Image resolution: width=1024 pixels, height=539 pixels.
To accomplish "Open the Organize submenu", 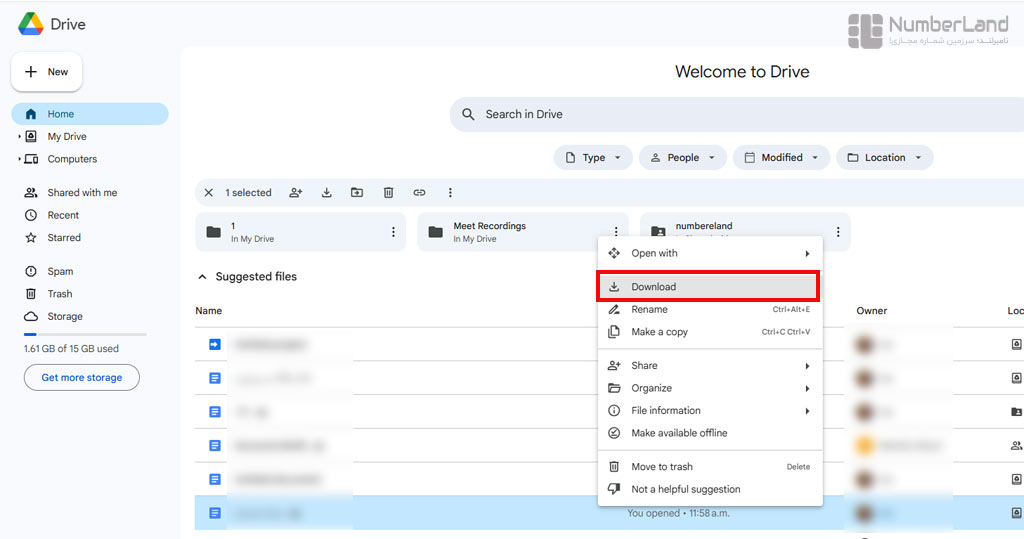I will pyautogui.click(x=710, y=388).
